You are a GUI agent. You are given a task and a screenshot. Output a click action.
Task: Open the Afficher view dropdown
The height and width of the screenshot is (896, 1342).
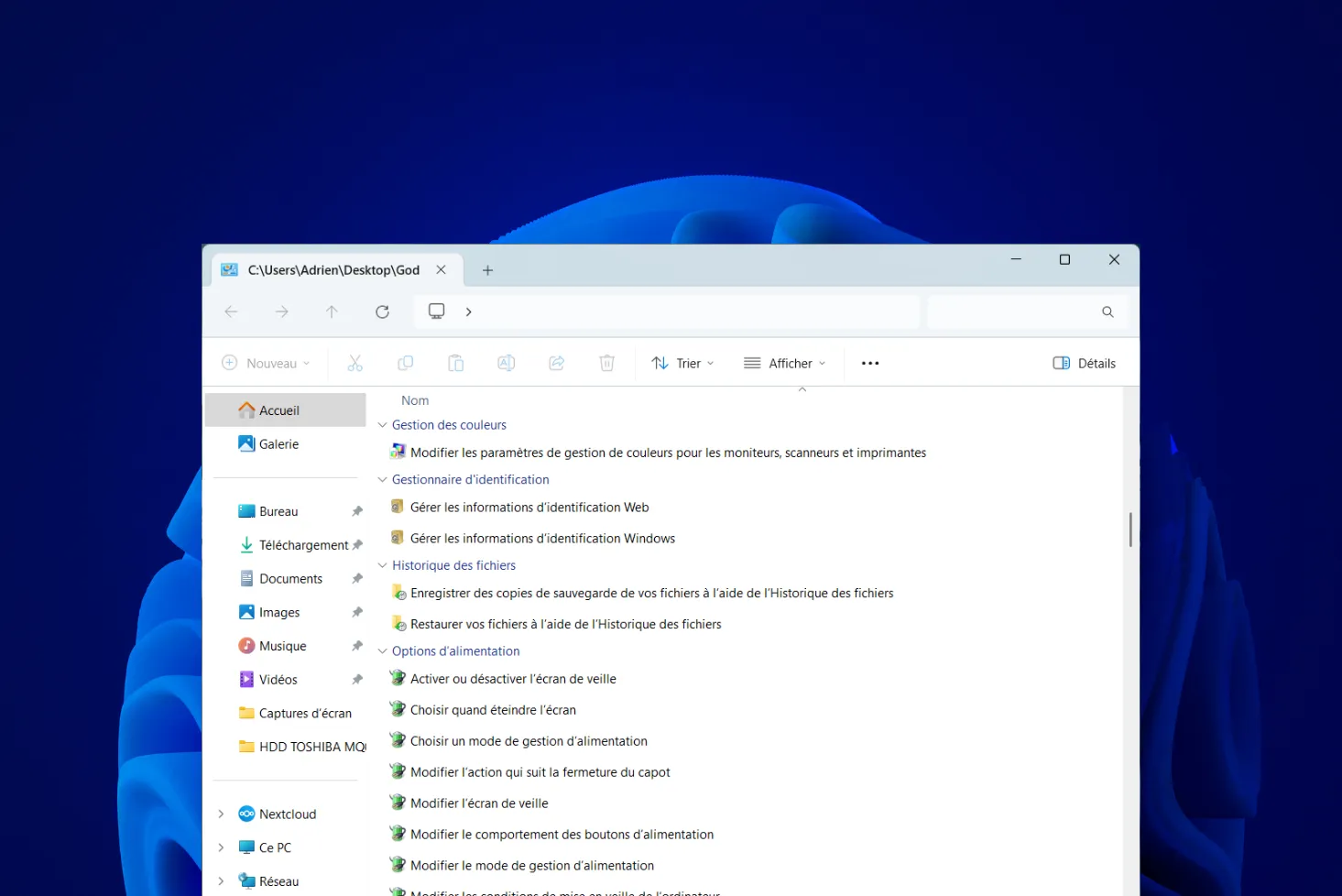coord(785,363)
